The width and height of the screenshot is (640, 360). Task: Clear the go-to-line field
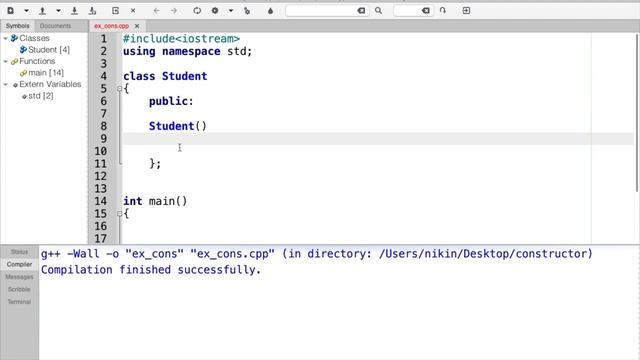point(426,11)
